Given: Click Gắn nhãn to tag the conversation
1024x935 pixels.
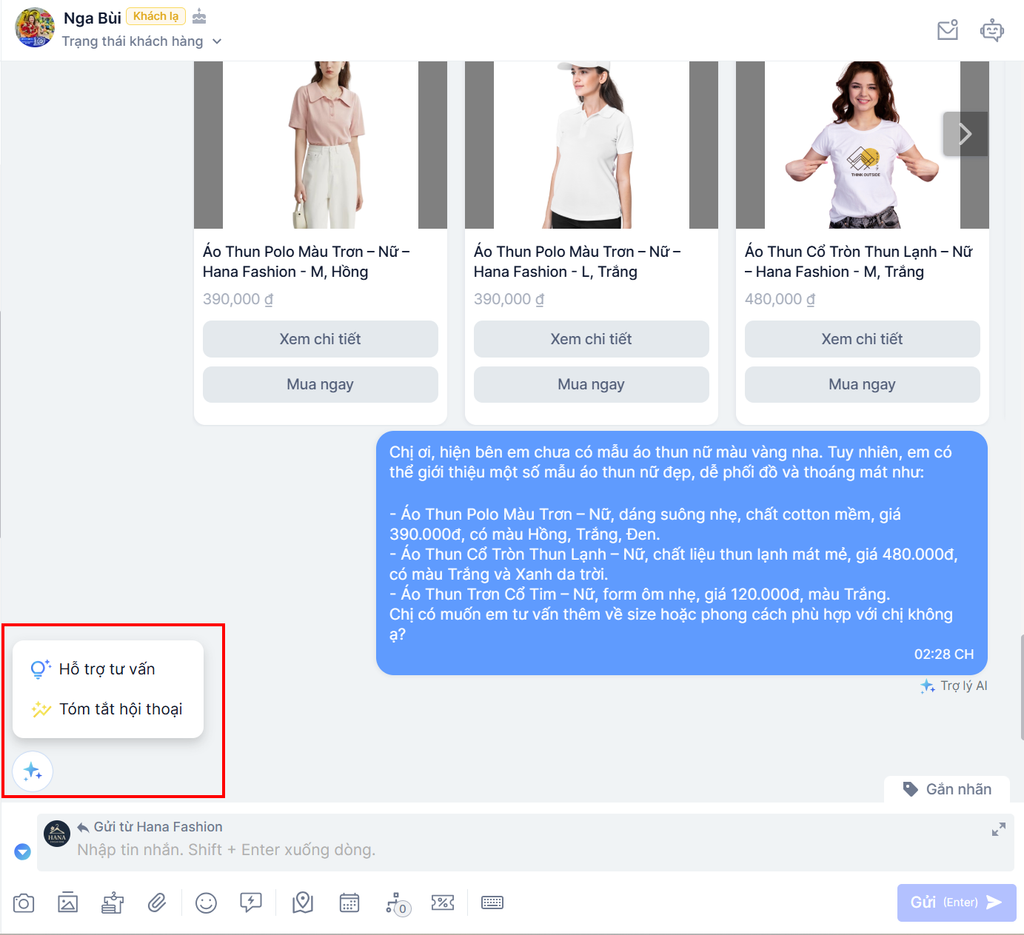Looking at the screenshot, I should [946, 789].
